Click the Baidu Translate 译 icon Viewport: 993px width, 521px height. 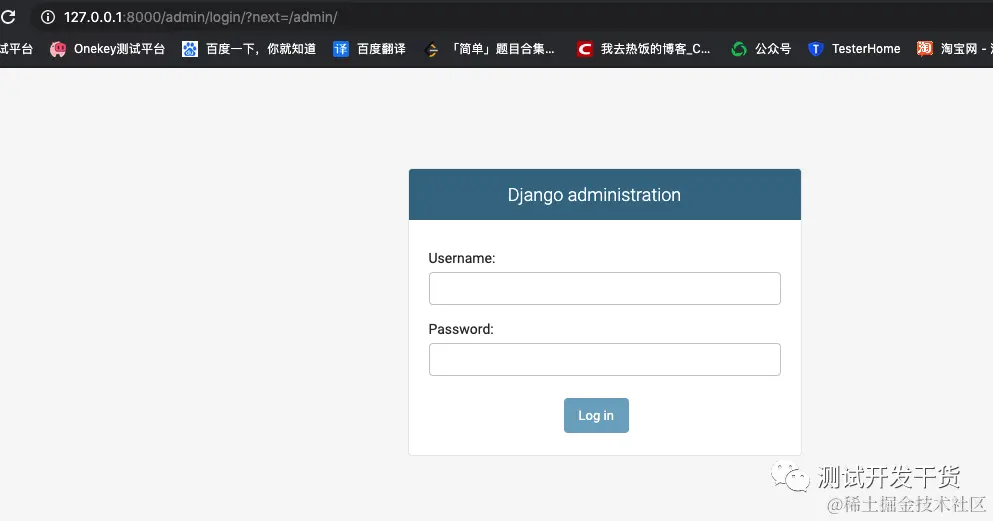point(341,49)
